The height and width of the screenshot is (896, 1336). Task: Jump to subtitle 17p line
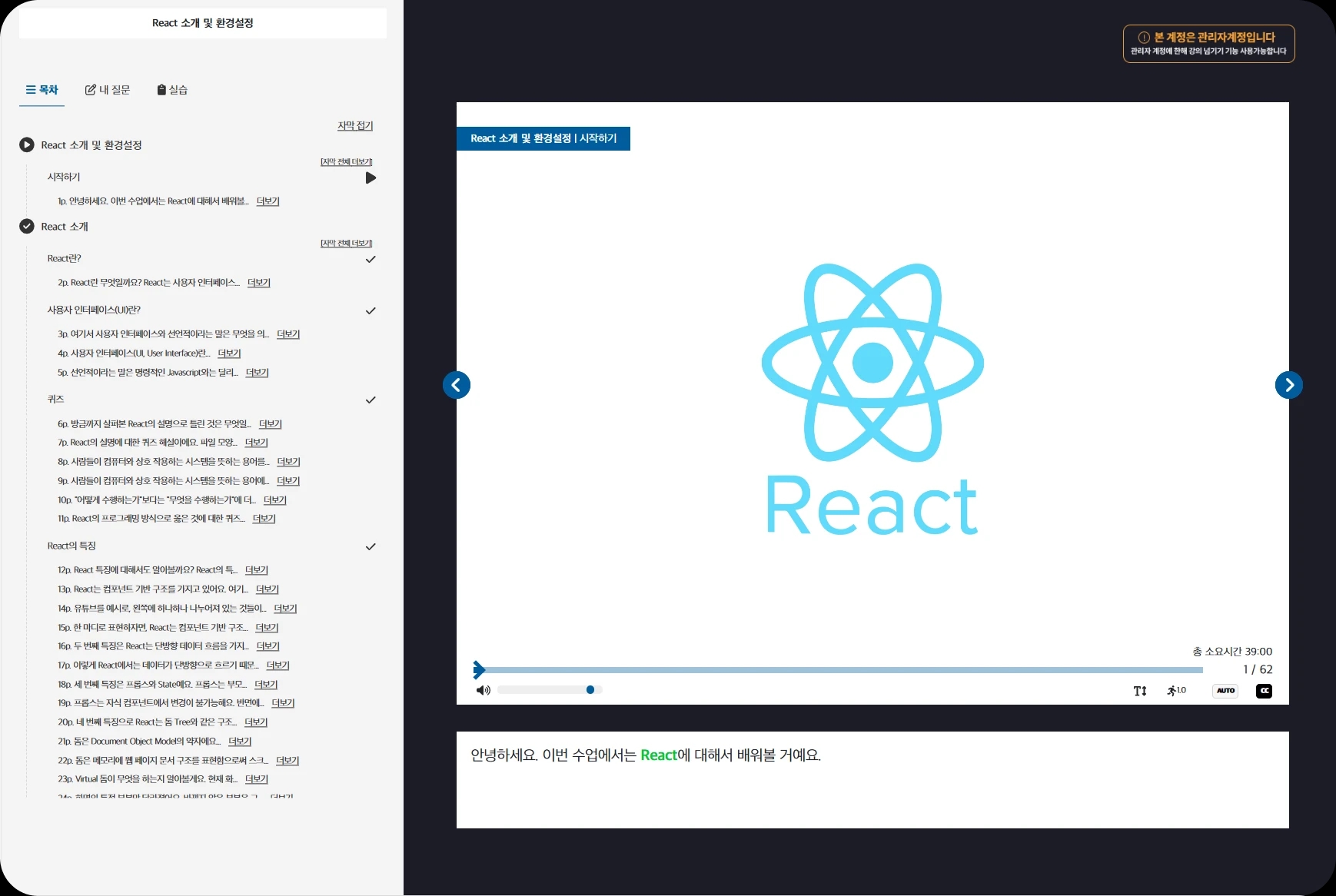(x=158, y=665)
